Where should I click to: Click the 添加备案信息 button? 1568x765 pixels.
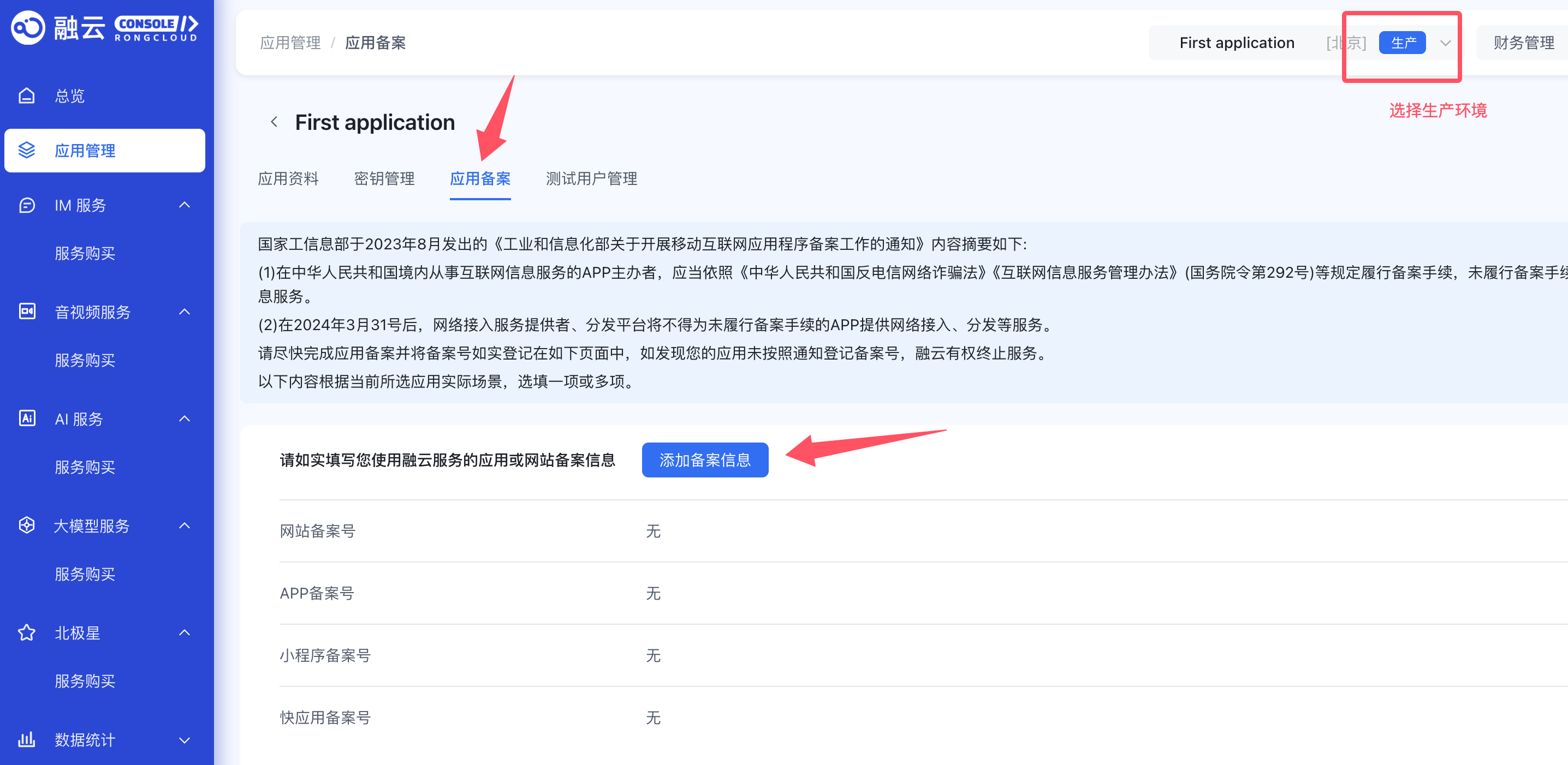pos(705,460)
